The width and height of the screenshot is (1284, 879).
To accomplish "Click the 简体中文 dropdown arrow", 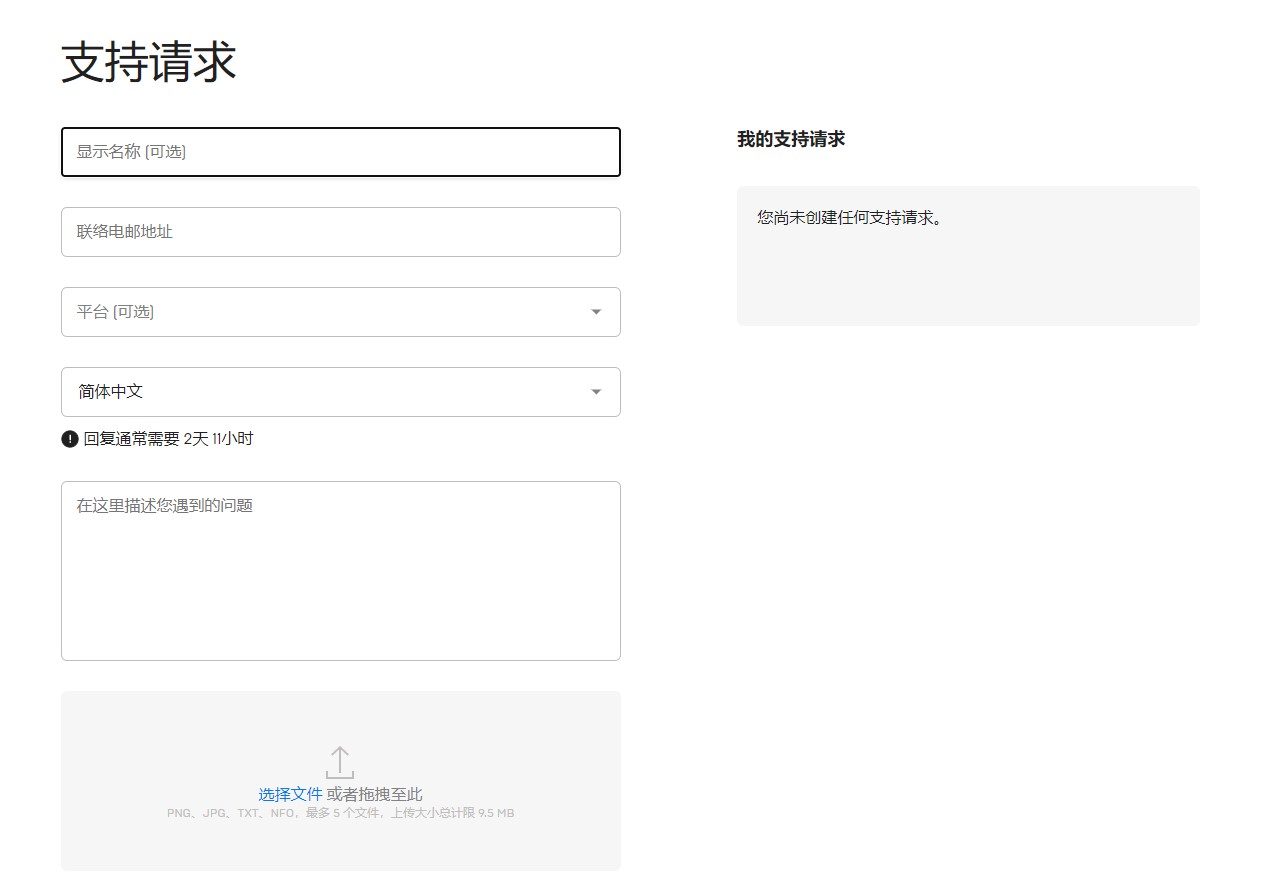I will click(x=596, y=392).
